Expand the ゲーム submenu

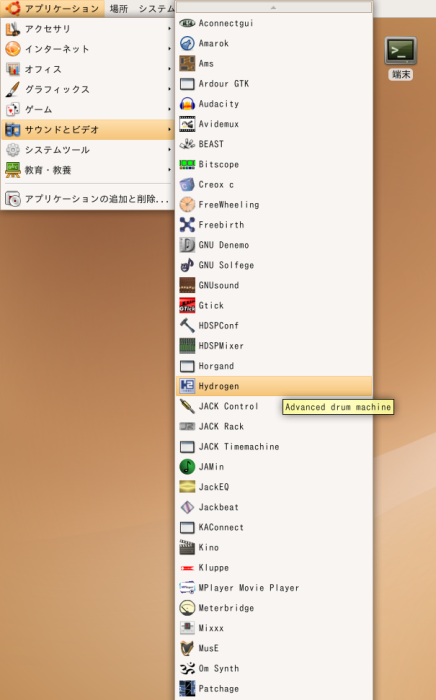87,109
